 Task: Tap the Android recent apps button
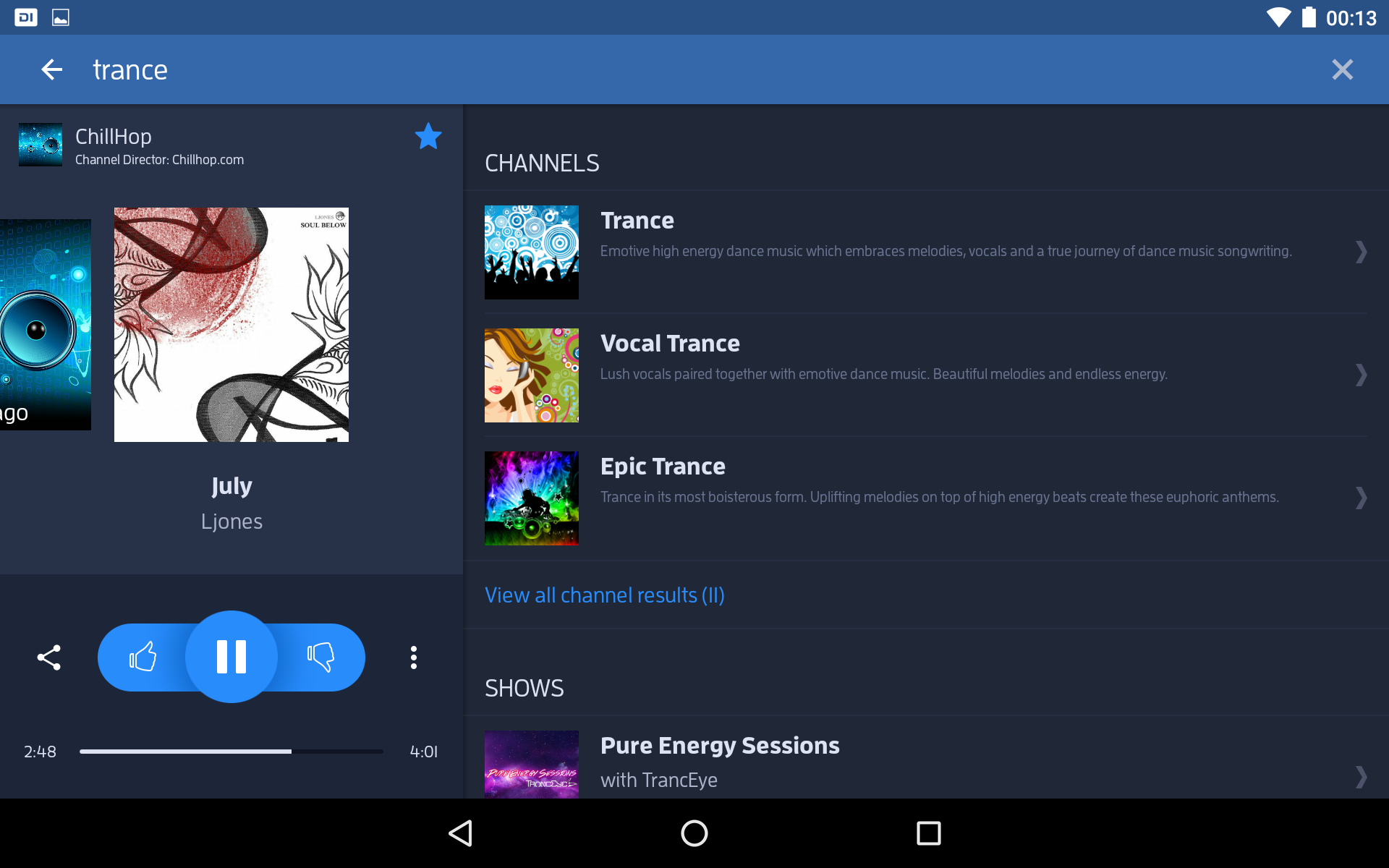[x=928, y=833]
